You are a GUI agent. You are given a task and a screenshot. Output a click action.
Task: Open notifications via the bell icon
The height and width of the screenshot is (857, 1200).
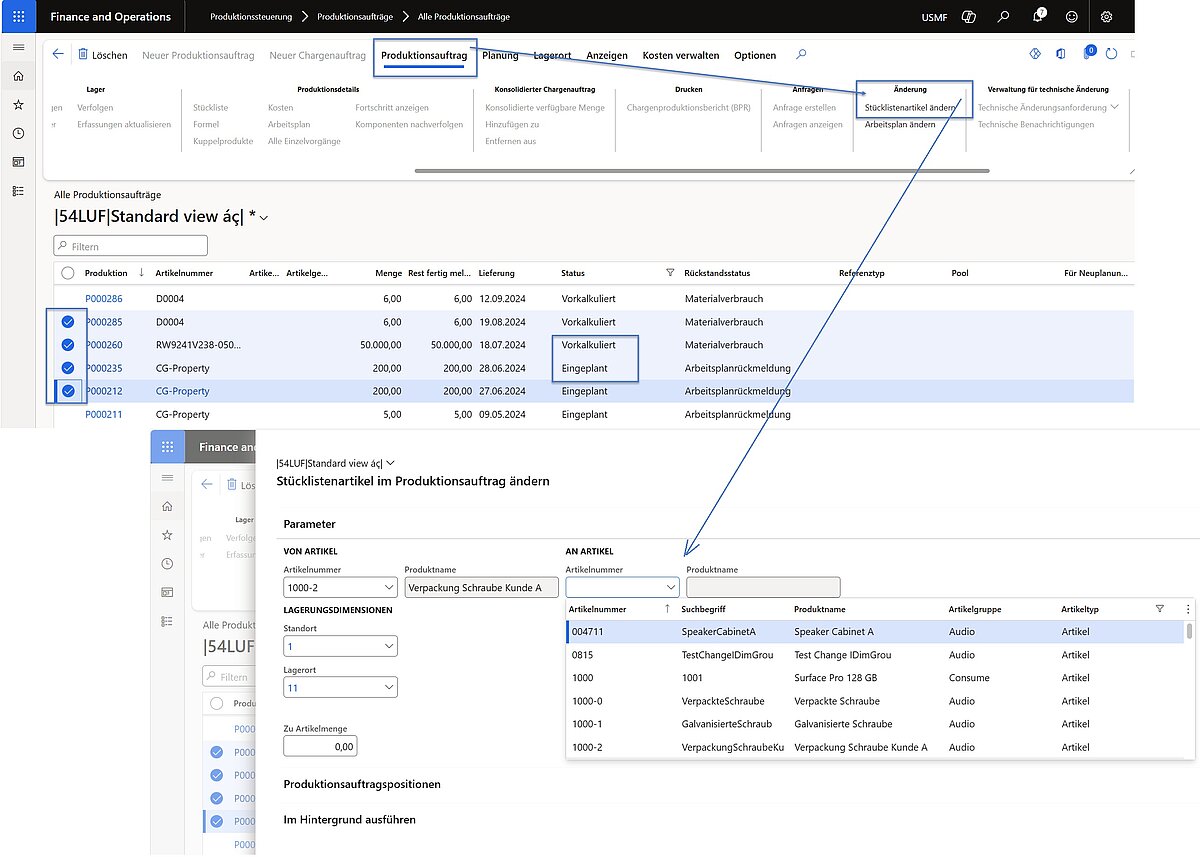1038,16
